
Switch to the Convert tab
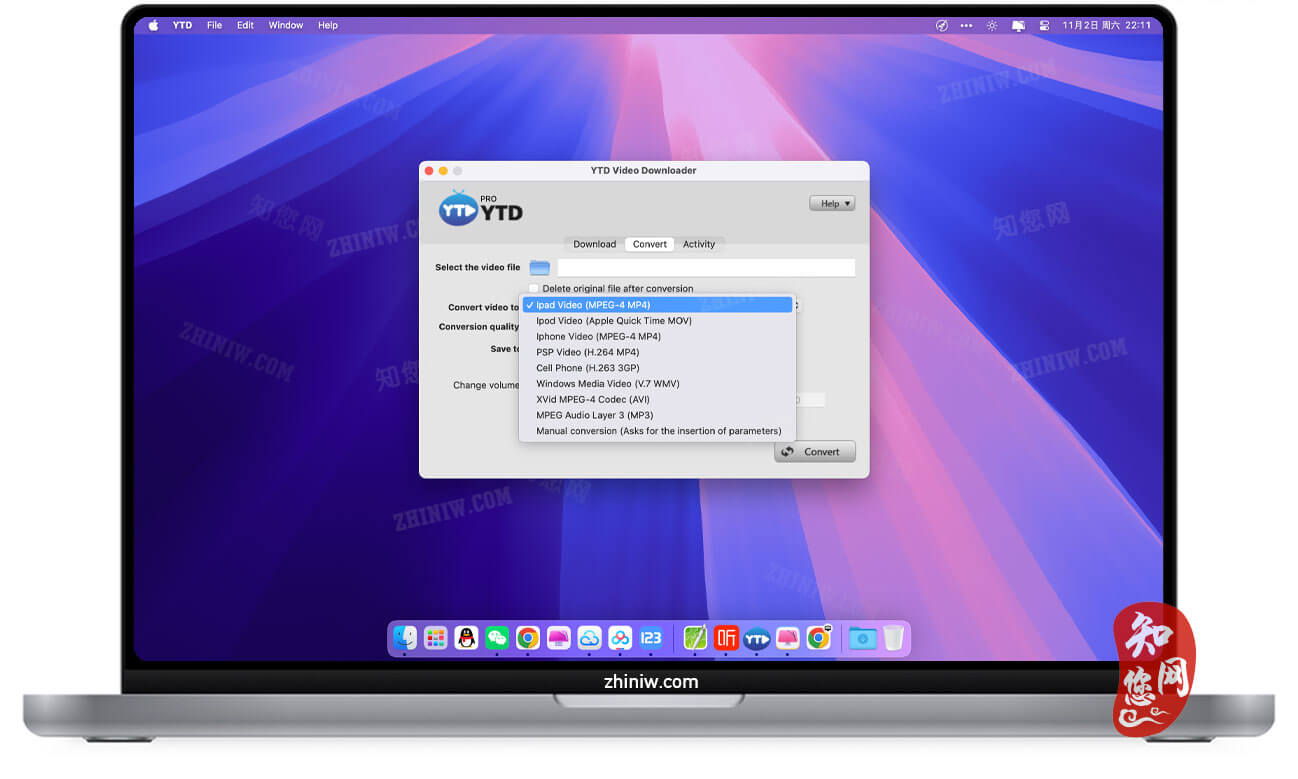click(650, 244)
